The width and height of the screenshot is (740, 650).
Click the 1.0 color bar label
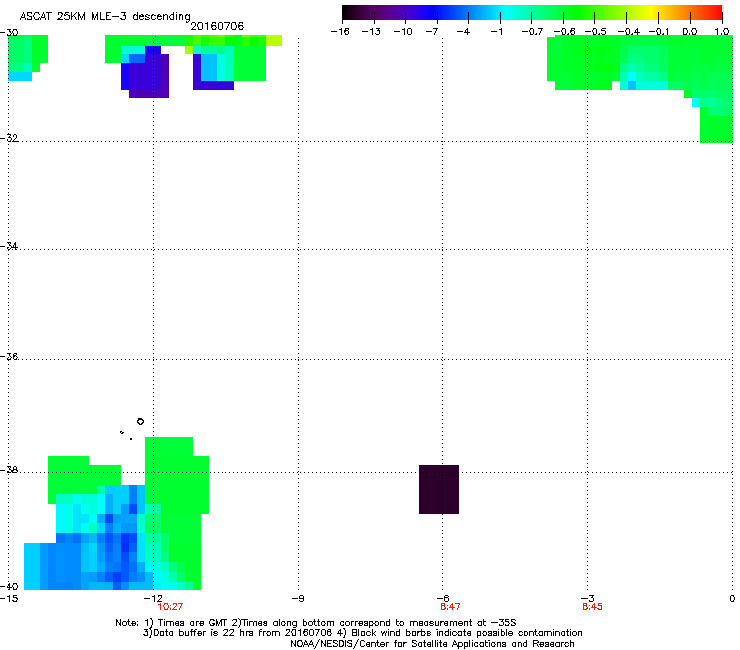click(x=722, y=32)
